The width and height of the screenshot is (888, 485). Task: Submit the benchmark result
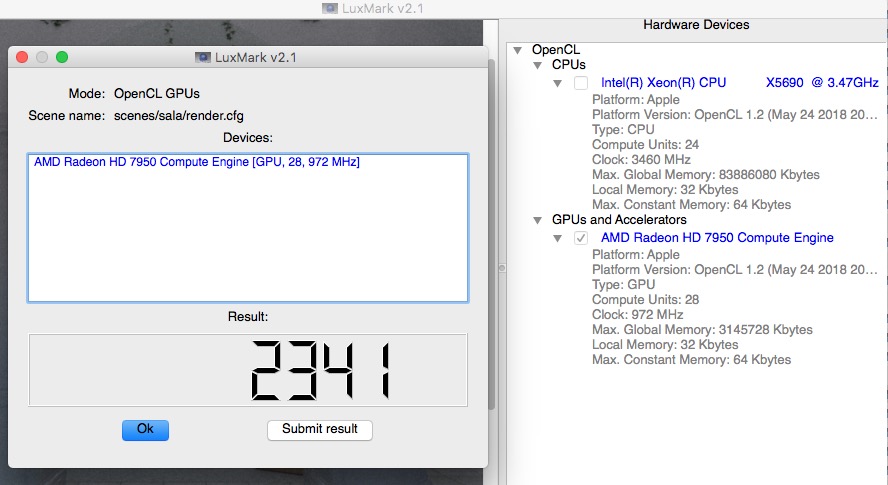[x=319, y=429]
